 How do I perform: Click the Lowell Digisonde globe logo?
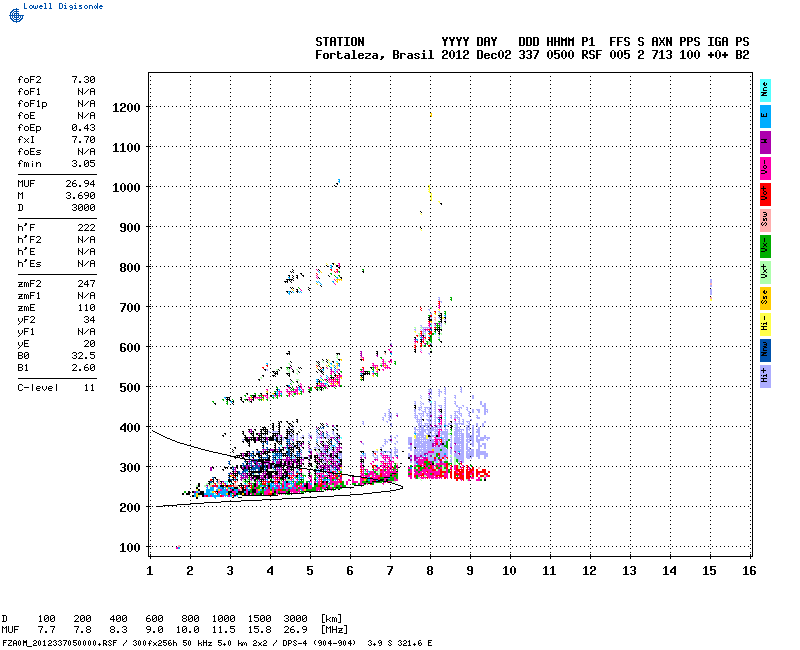click(x=16, y=15)
